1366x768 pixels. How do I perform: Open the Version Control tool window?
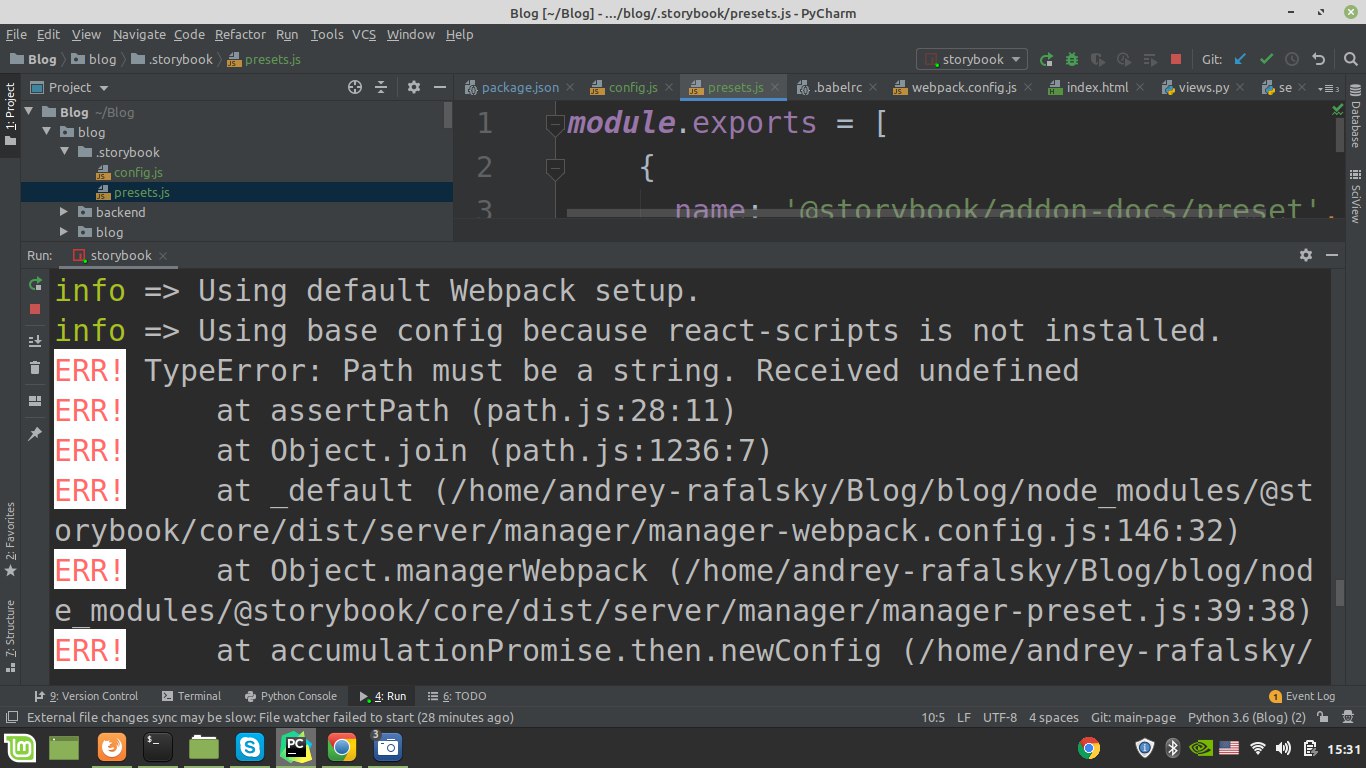(86, 696)
